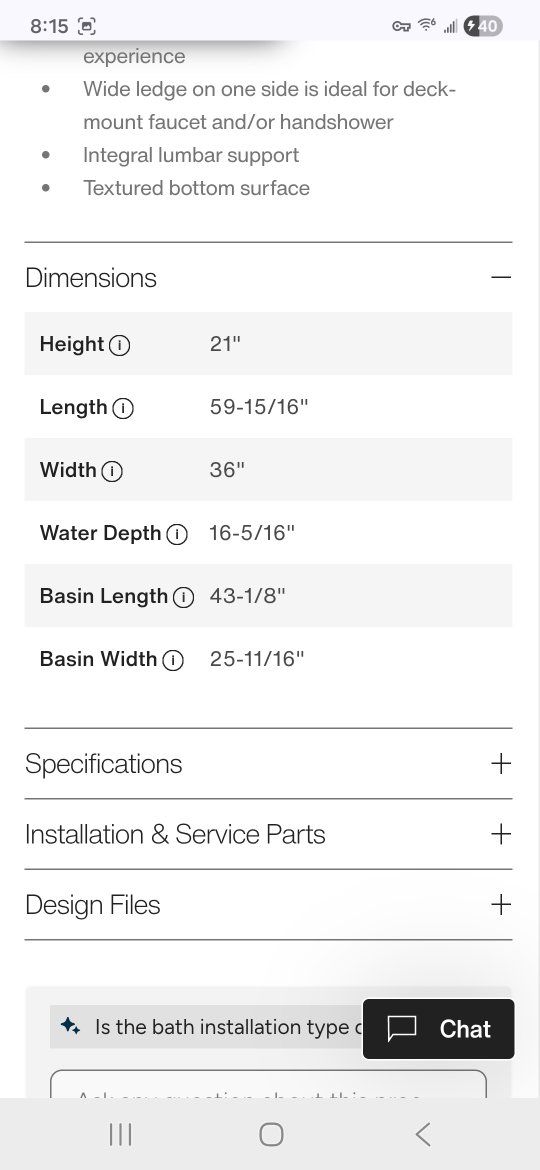Expand the Design Files section
Image resolution: width=540 pixels, height=1170 pixels.
501,904
